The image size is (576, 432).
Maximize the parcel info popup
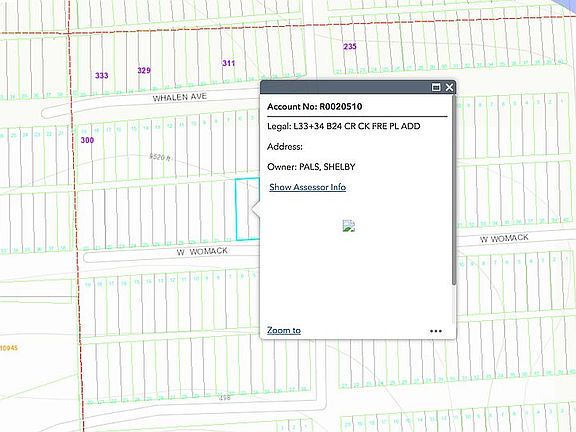click(436, 87)
